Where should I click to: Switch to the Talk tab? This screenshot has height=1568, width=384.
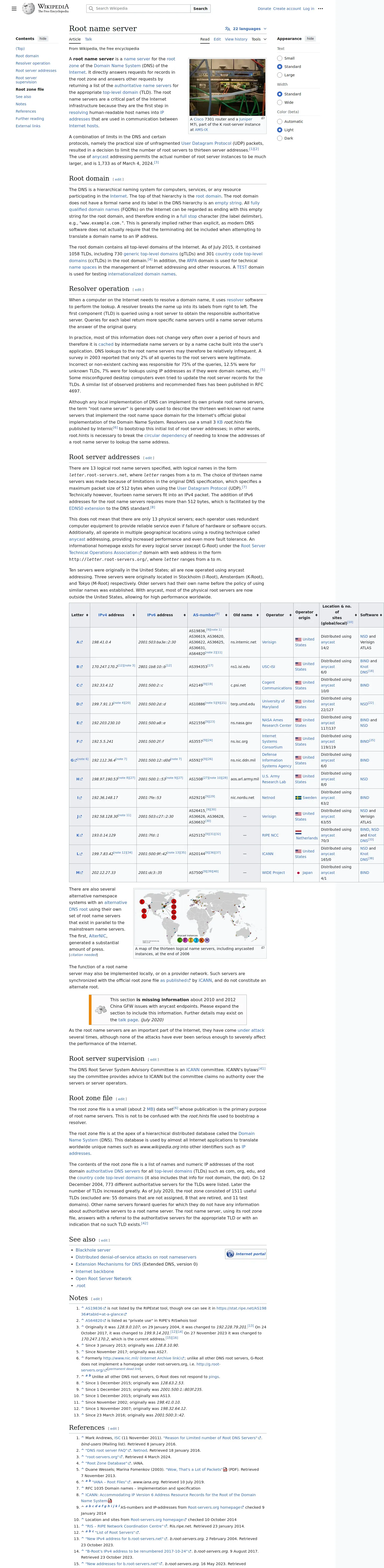tap(88, 39)
